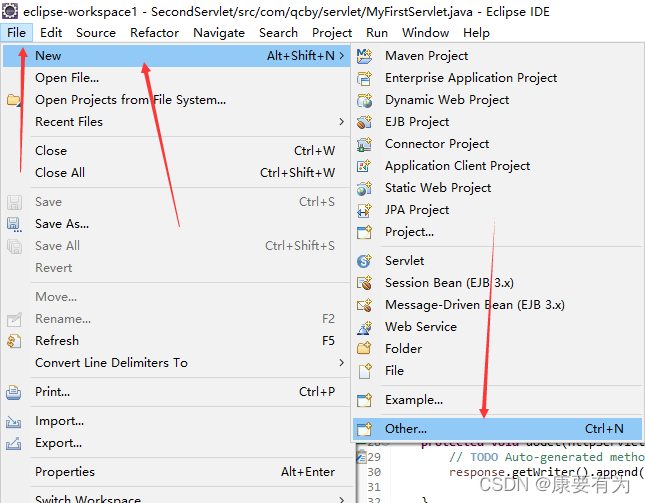
Task: Click the Message-Driven Bean envelope icon
Action: pos(364,305)
